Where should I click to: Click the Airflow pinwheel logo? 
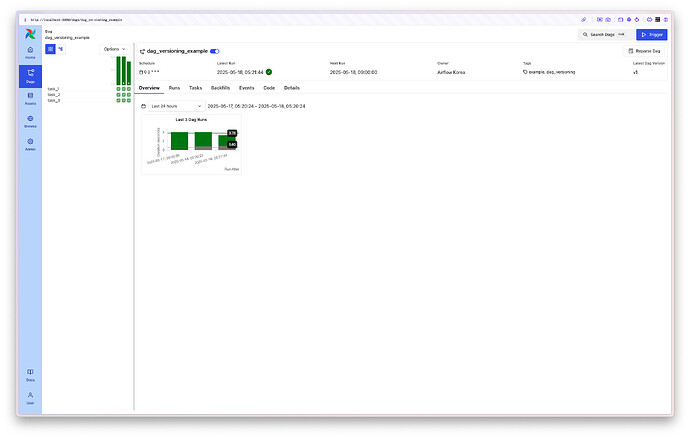click(30, 33)
